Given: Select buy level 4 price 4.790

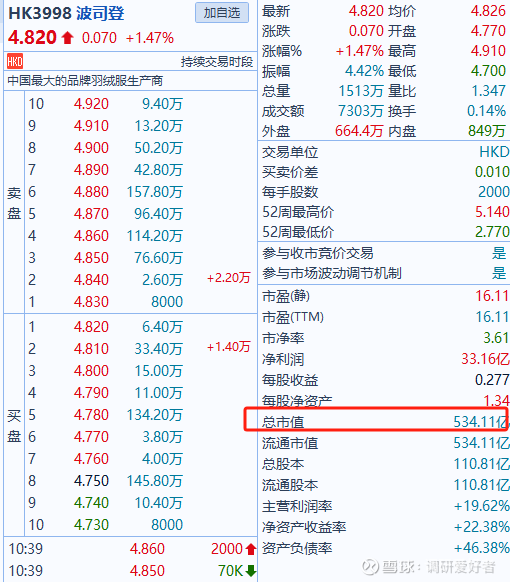Looking at the screenshot, I should (x=91, y=393).
